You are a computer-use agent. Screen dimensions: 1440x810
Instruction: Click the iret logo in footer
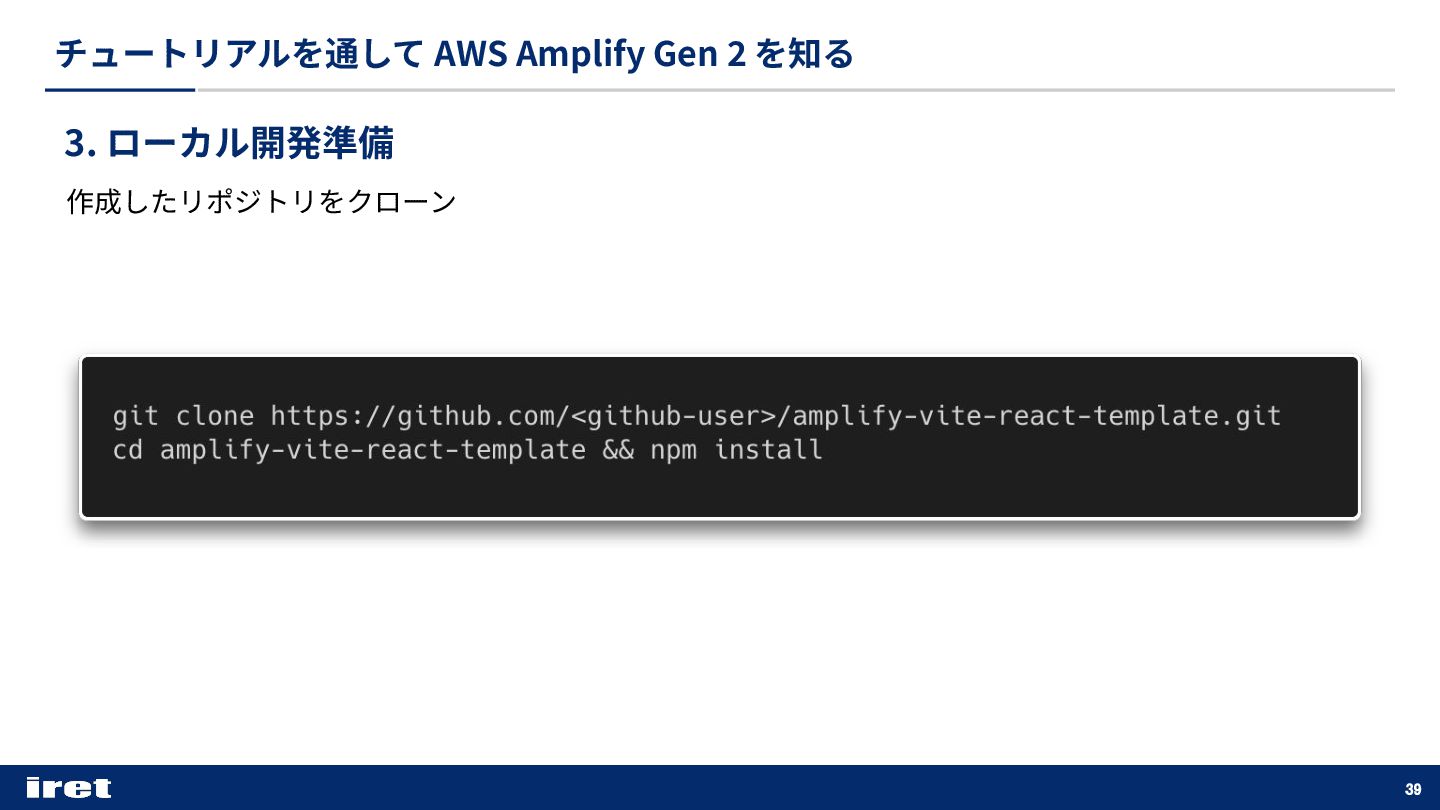pos(69,788)
